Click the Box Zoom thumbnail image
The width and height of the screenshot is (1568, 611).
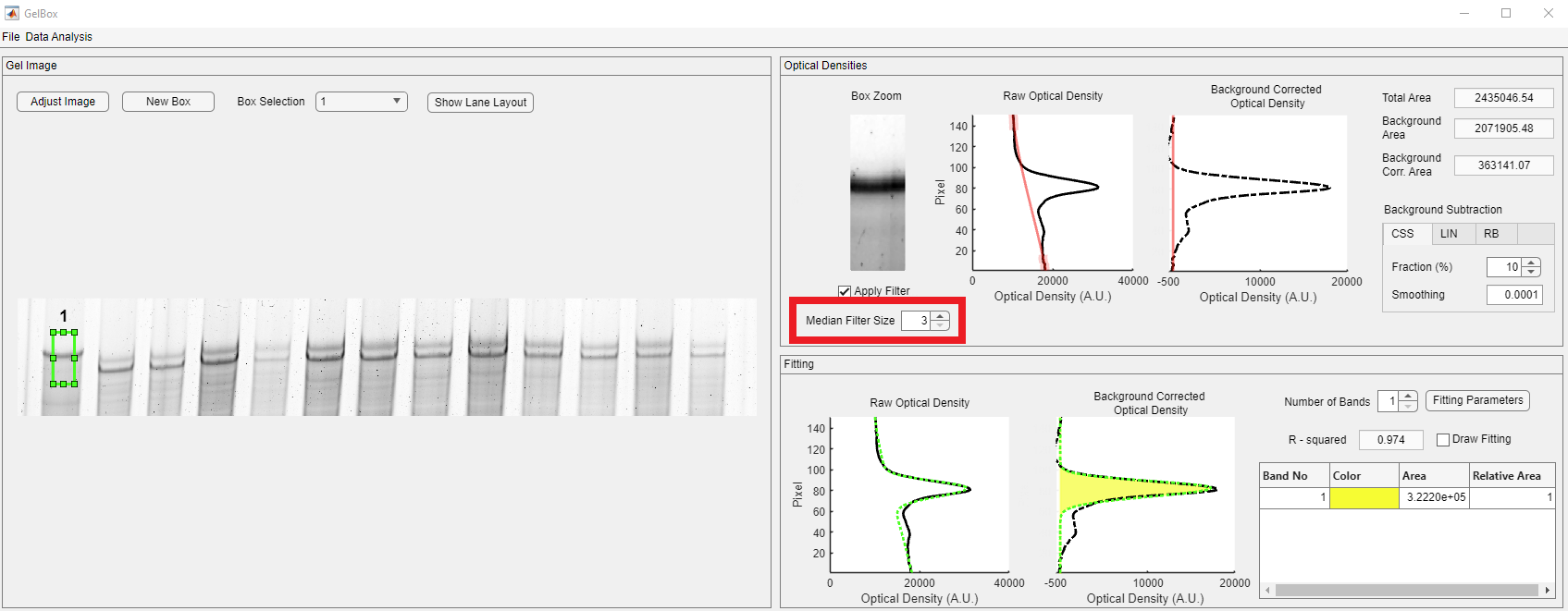[x=877, y=192]
